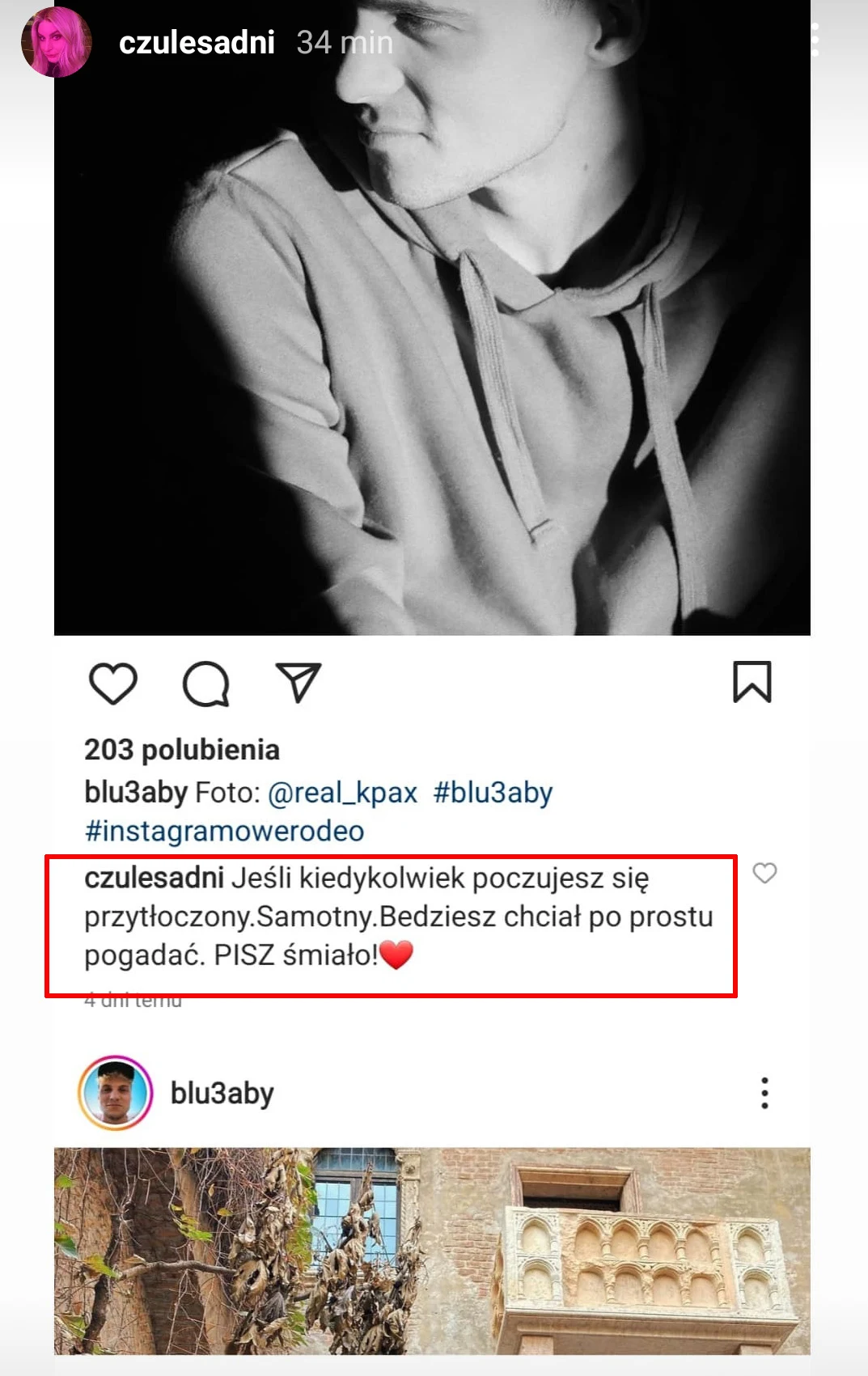The width and height of the screenshot is (868, 1376).
Task: Open the 4 dni temu timestamp
Action: coord(133,1000)
